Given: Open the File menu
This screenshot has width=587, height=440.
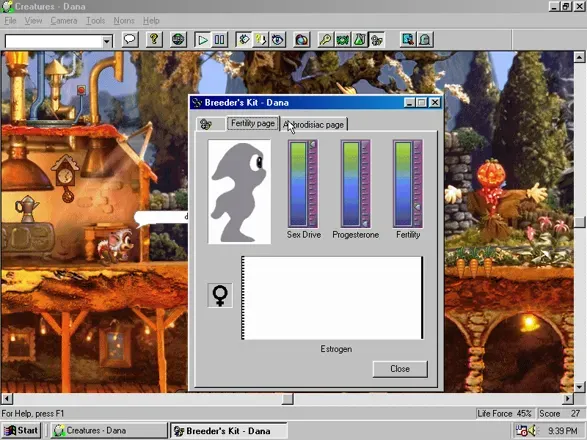Looking at the screenshot, I should pyautogui.click(x=10, y=21).
